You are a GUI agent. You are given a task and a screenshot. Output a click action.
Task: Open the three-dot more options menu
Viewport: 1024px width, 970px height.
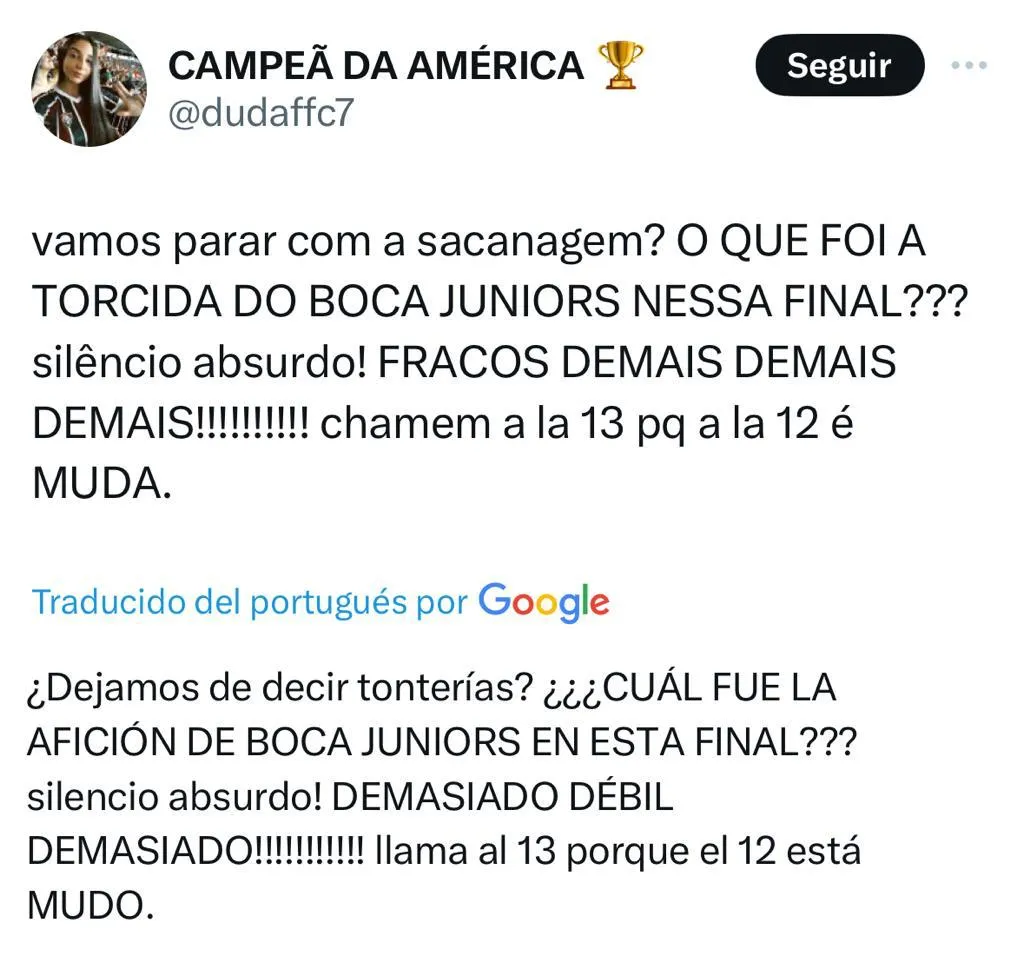click(x=968, y=66)
